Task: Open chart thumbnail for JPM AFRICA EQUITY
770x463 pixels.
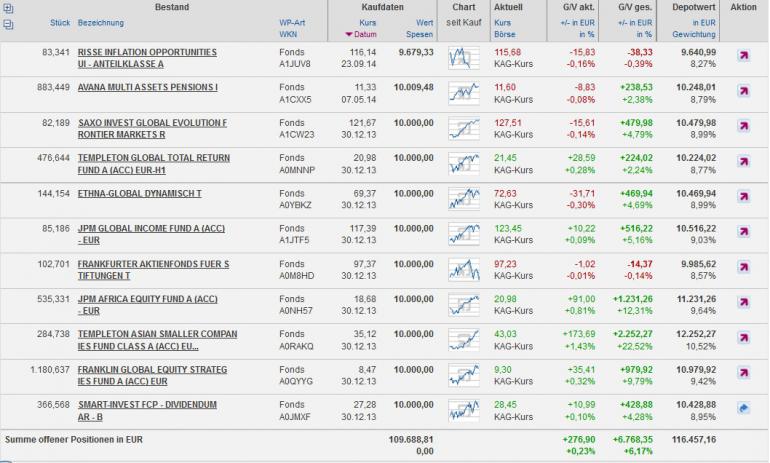Action: [x=463, y=304]
